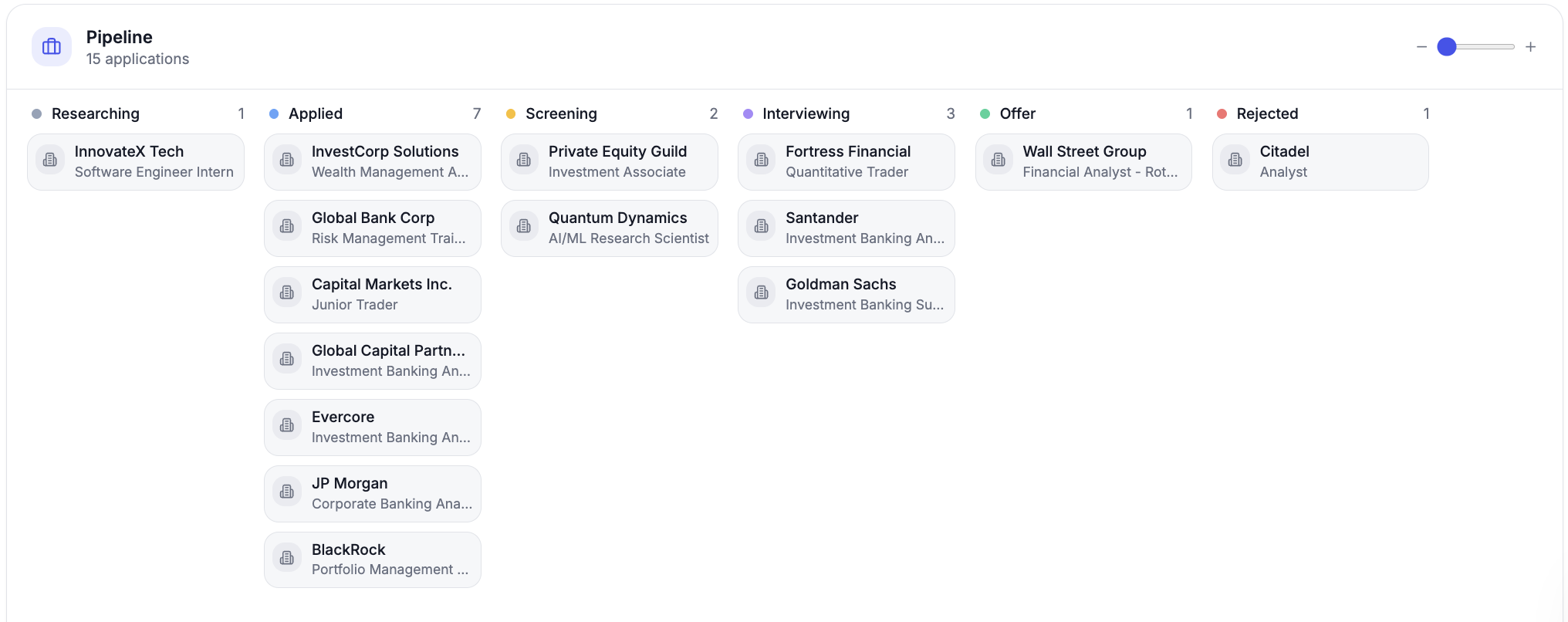1568x622 pixels.
Task: Click the building icon on Goldman Sachs card
Action: pos(762,293)
